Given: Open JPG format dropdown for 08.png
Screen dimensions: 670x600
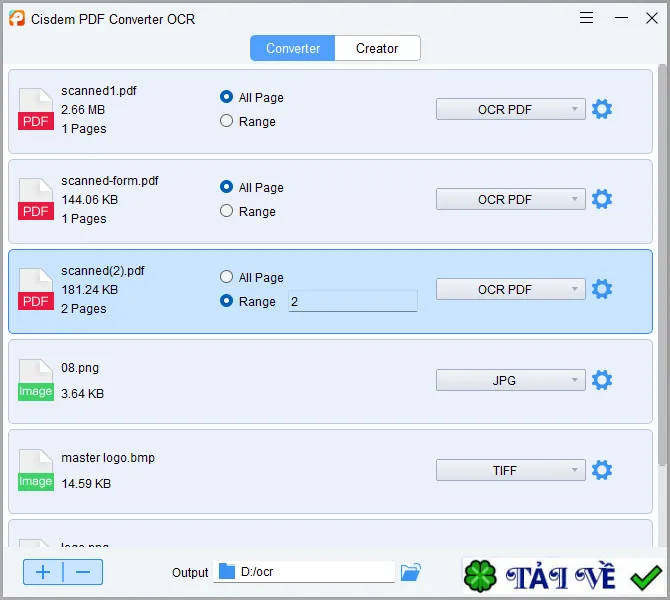Looking at the screenshot, I should (511, 380).
